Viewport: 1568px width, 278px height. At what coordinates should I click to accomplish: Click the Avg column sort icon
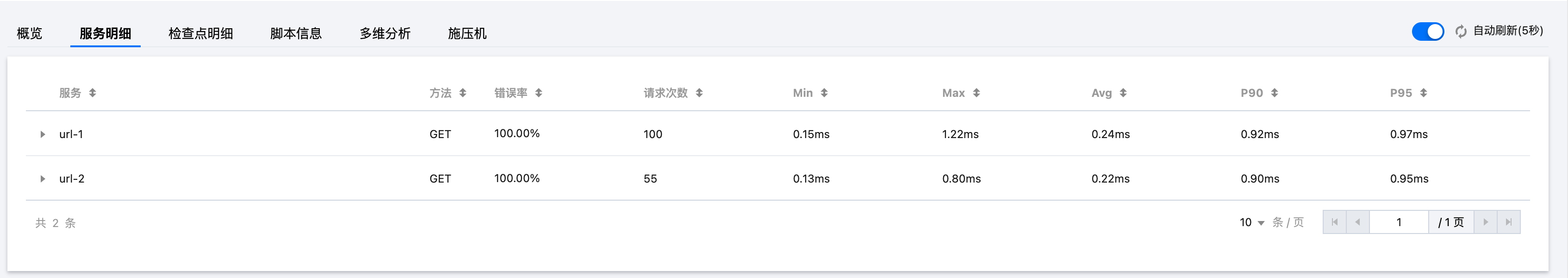(x=1123, y=93)
